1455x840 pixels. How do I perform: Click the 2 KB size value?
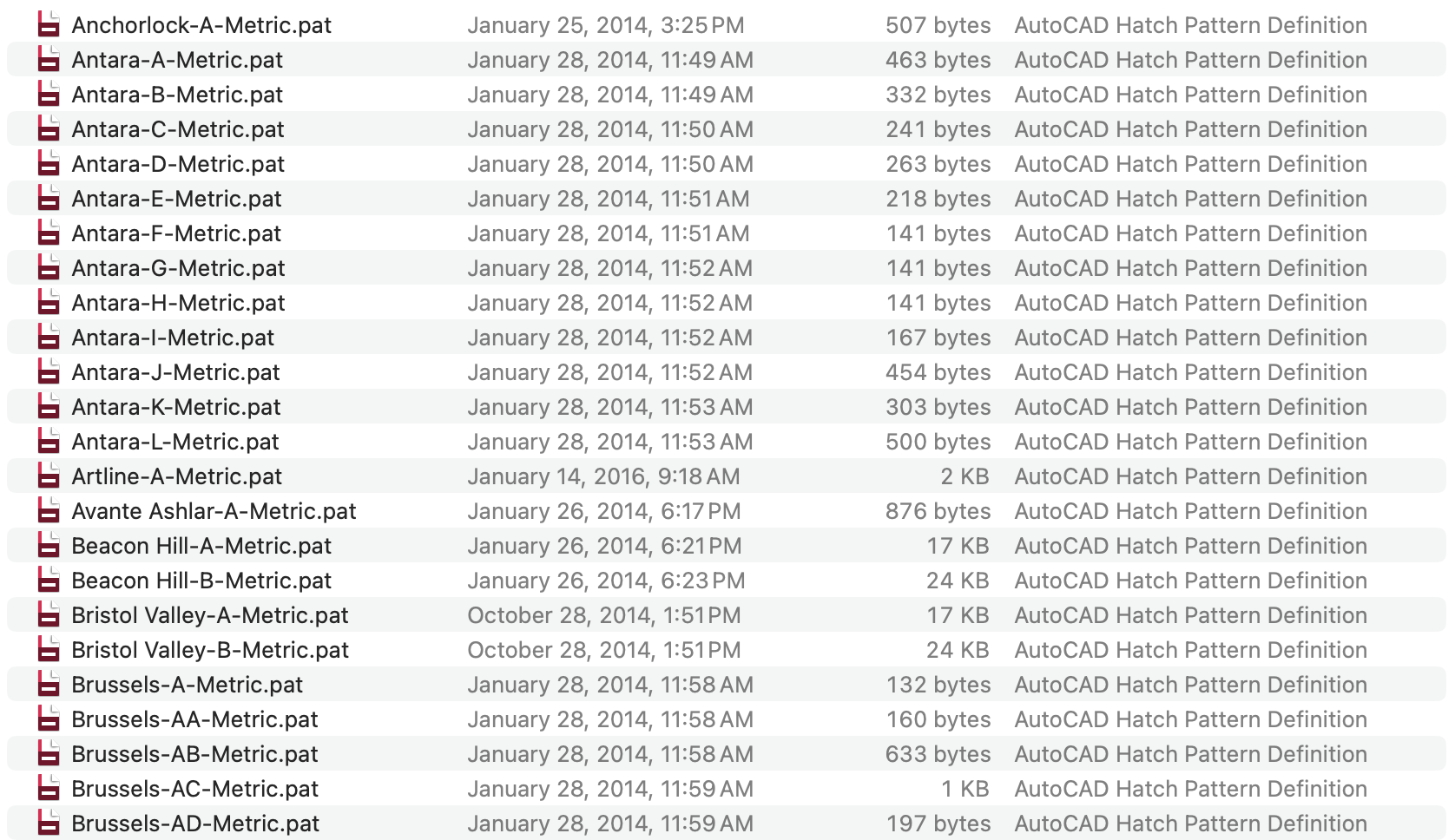(965, 476)
